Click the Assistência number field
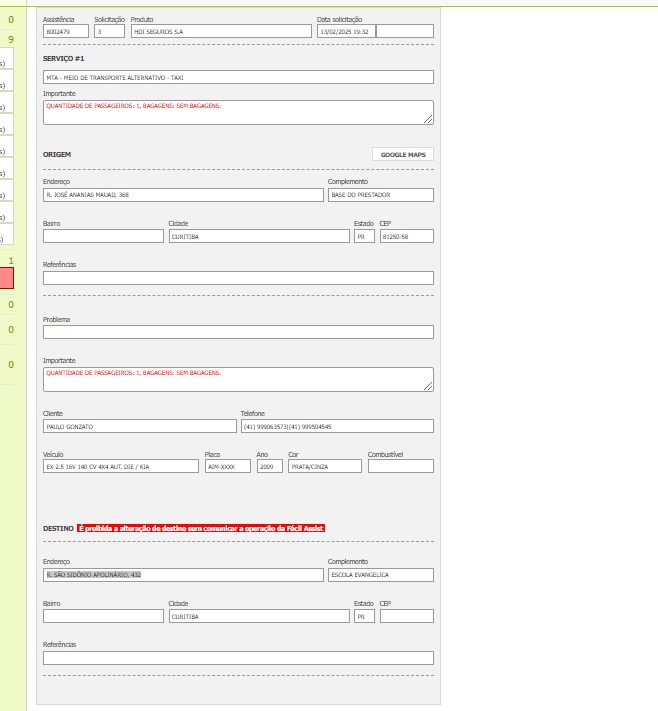The width and height of the screenshot is (658, 711). coord(66,32)
